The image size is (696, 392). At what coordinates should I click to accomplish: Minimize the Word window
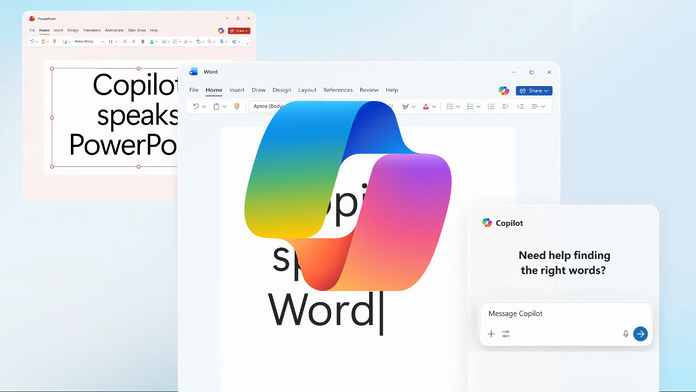(514, 72)
